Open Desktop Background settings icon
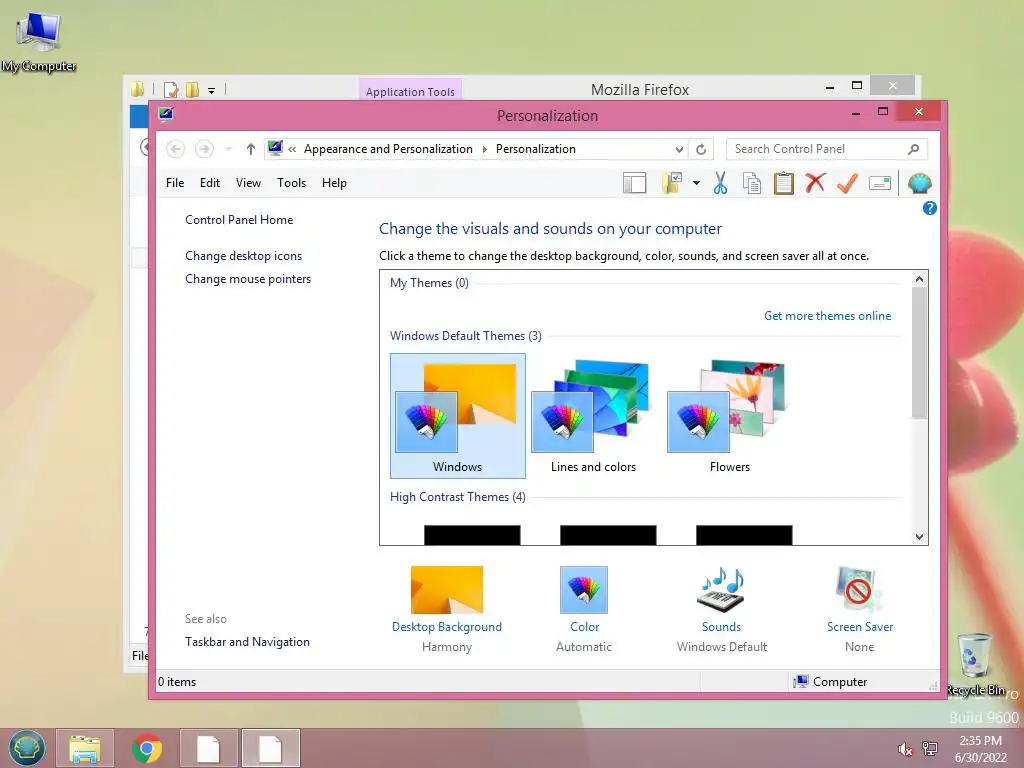 pyautogui.click(x=447, y=590)
